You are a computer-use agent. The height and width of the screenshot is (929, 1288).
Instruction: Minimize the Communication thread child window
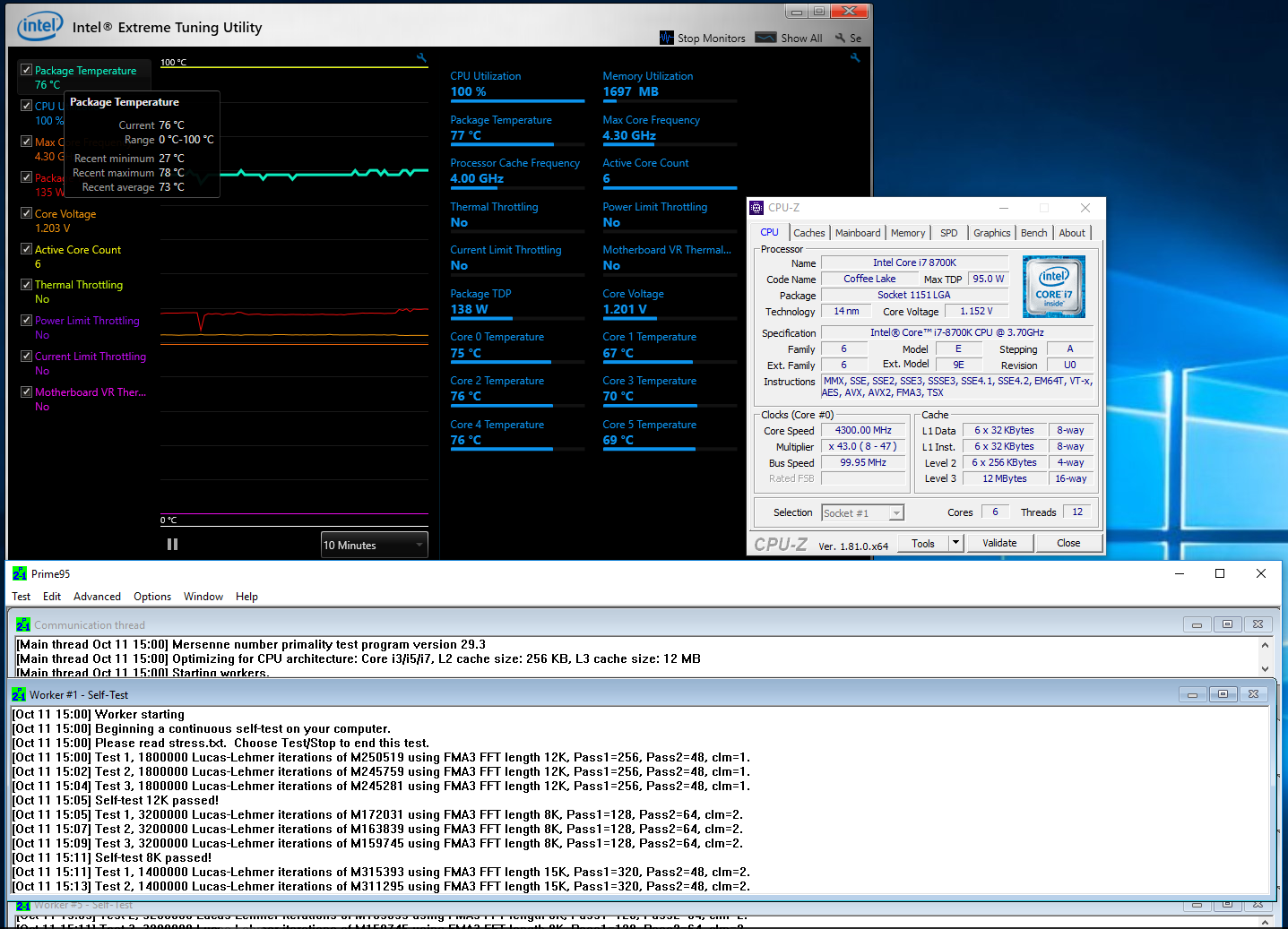(1197, 624)
